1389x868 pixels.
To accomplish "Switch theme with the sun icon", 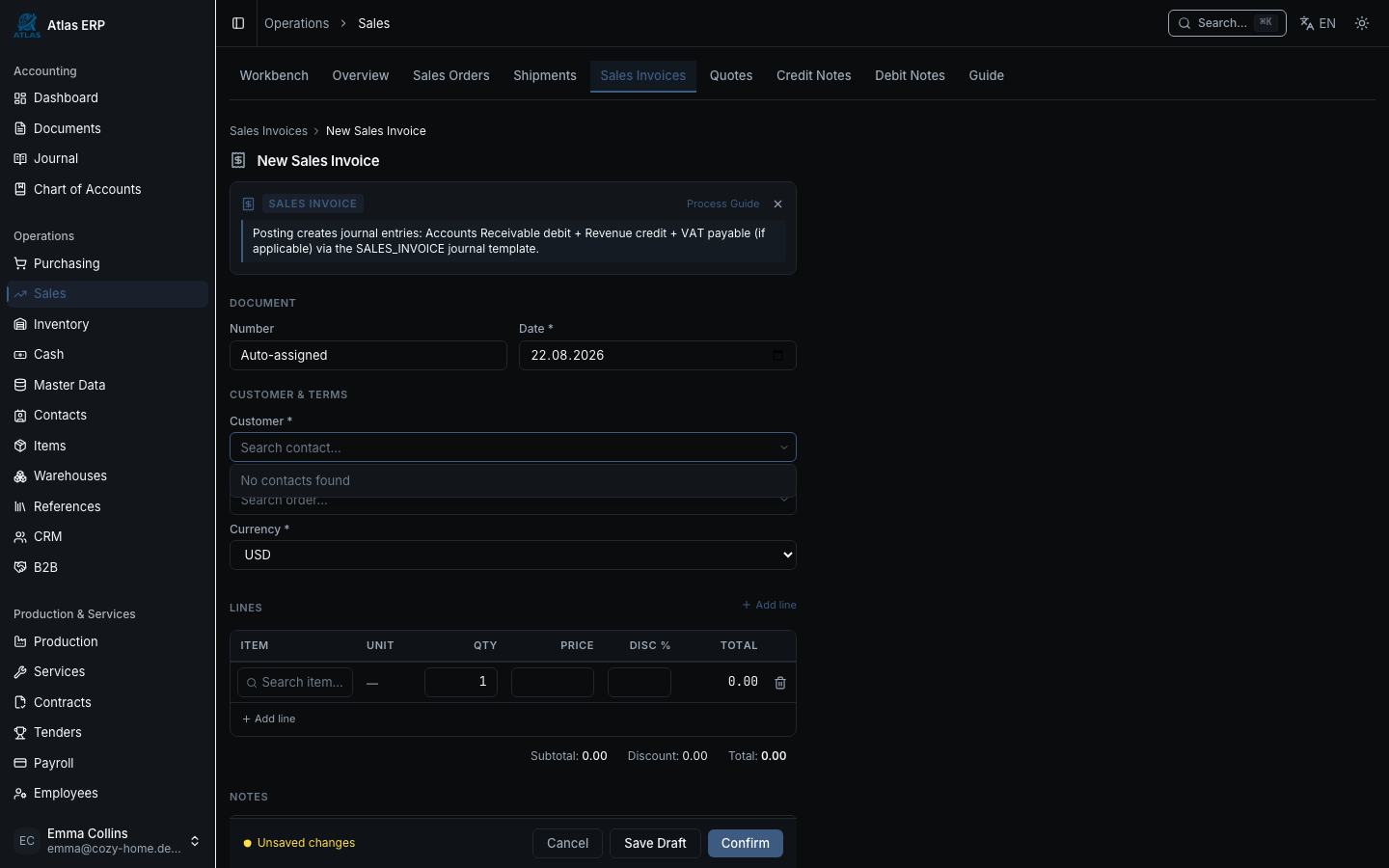I will coord(1362,23).
